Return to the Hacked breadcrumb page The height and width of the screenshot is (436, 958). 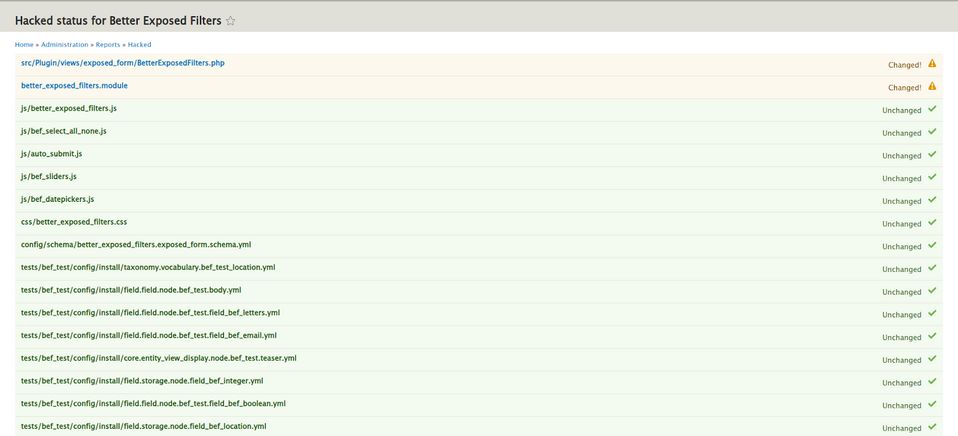point(139,45)
